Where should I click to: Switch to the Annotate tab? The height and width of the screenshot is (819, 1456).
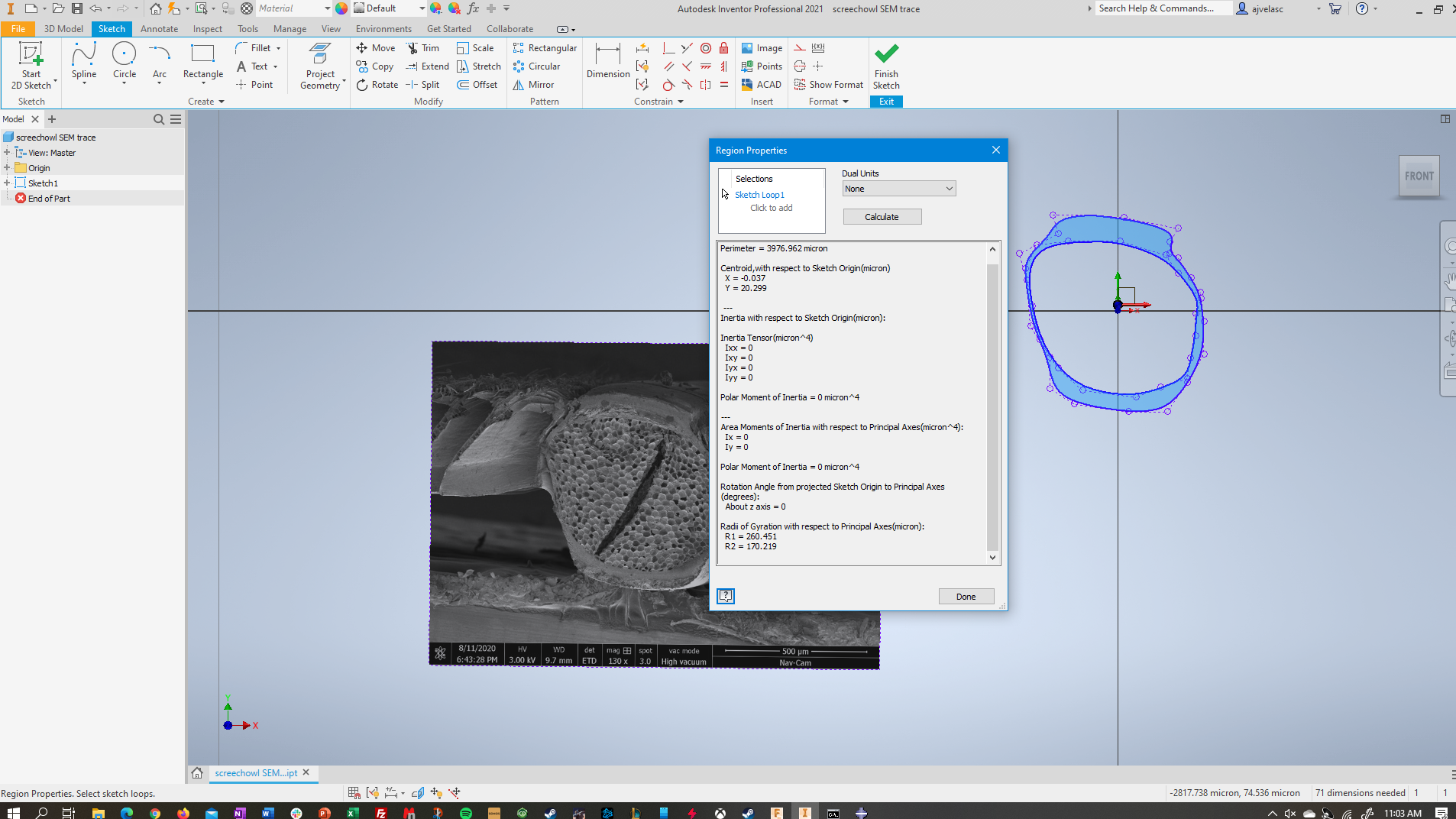[159, 29]
